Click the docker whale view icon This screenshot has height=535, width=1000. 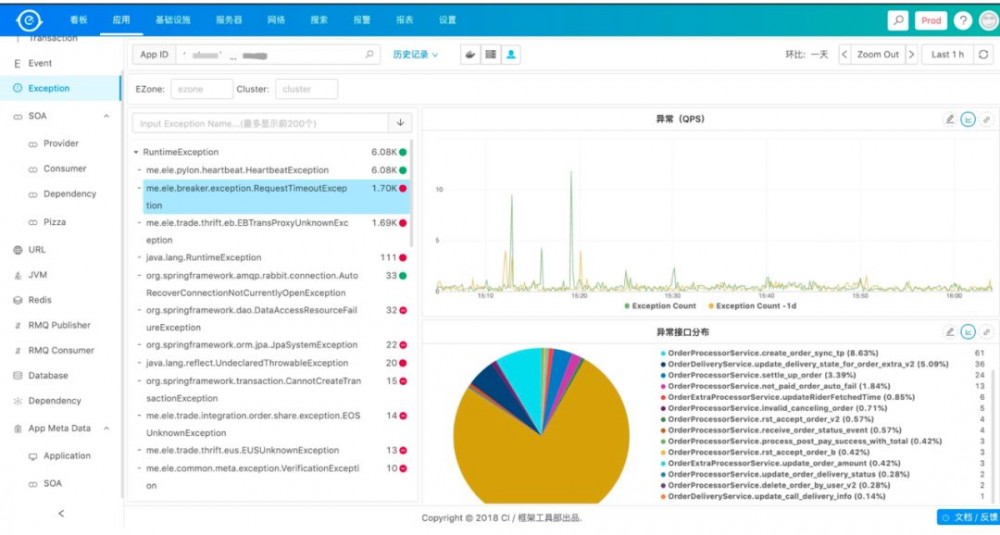[470, 55]
